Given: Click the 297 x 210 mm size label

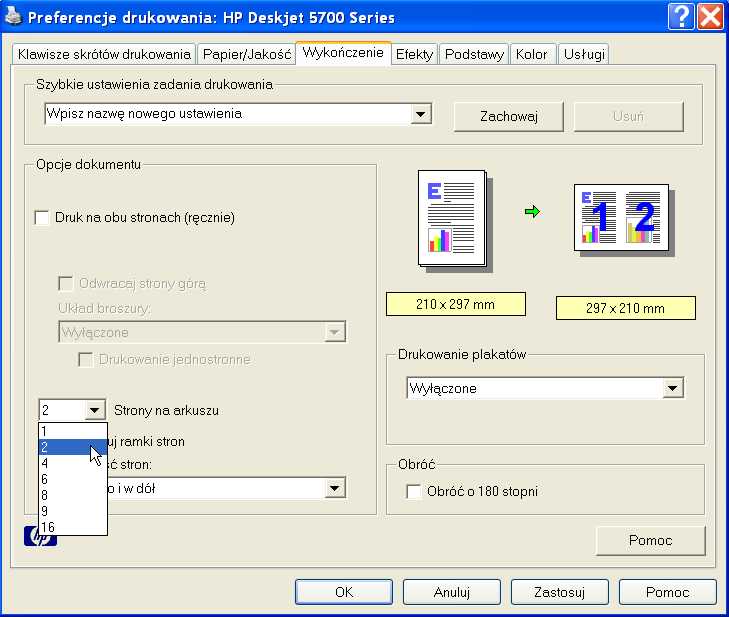Looking at the screenshot, I should pyautogui.click(x=625, y=308).
